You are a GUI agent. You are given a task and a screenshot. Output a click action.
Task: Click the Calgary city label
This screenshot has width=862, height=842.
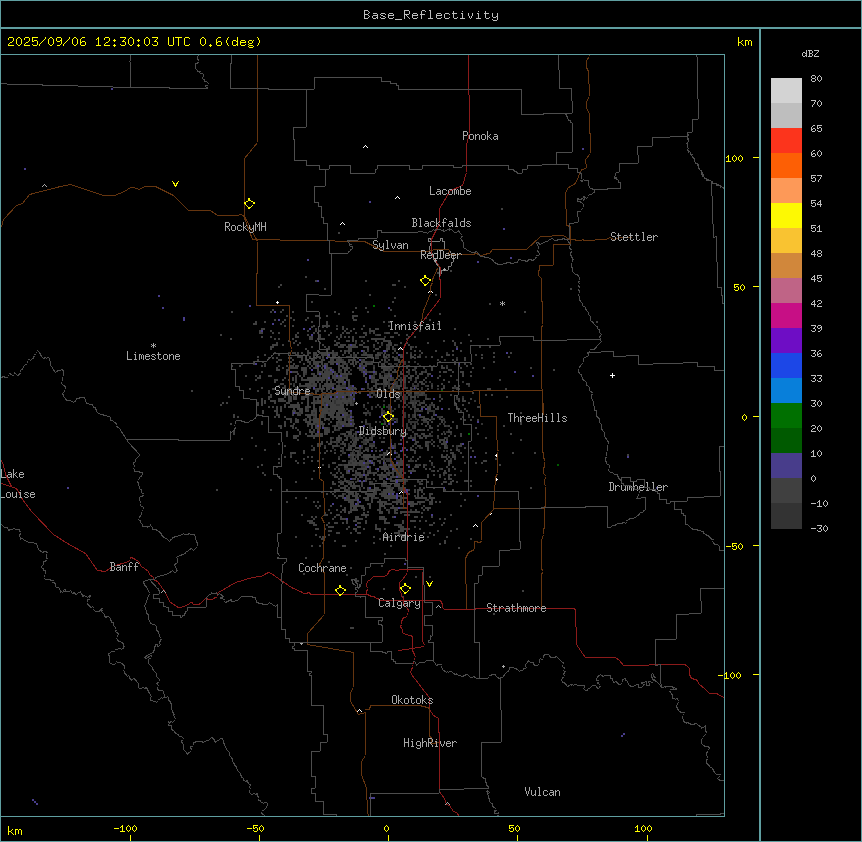[x=399, y=603]
